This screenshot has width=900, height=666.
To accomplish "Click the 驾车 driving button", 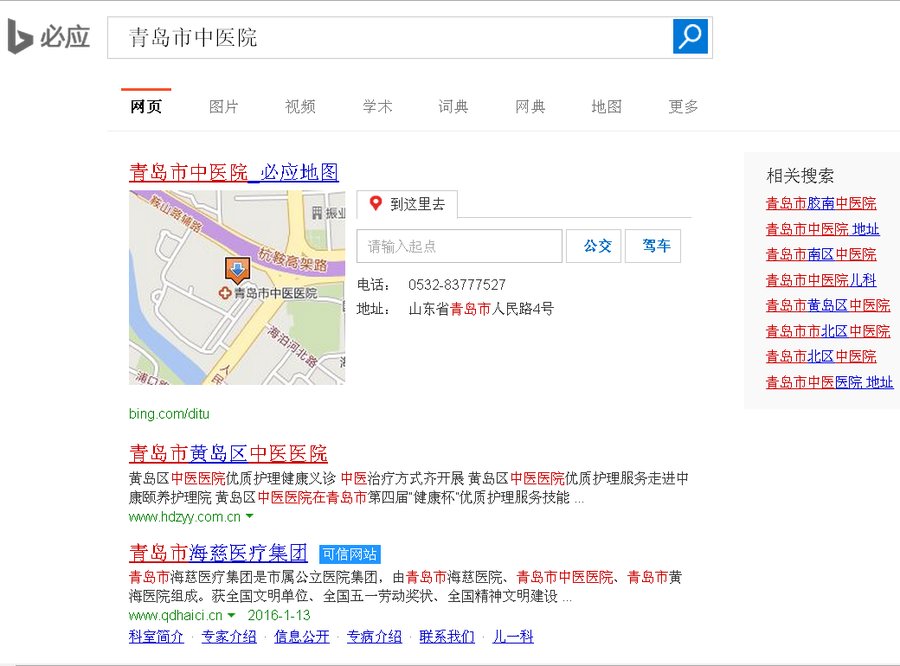I will 656,246.
